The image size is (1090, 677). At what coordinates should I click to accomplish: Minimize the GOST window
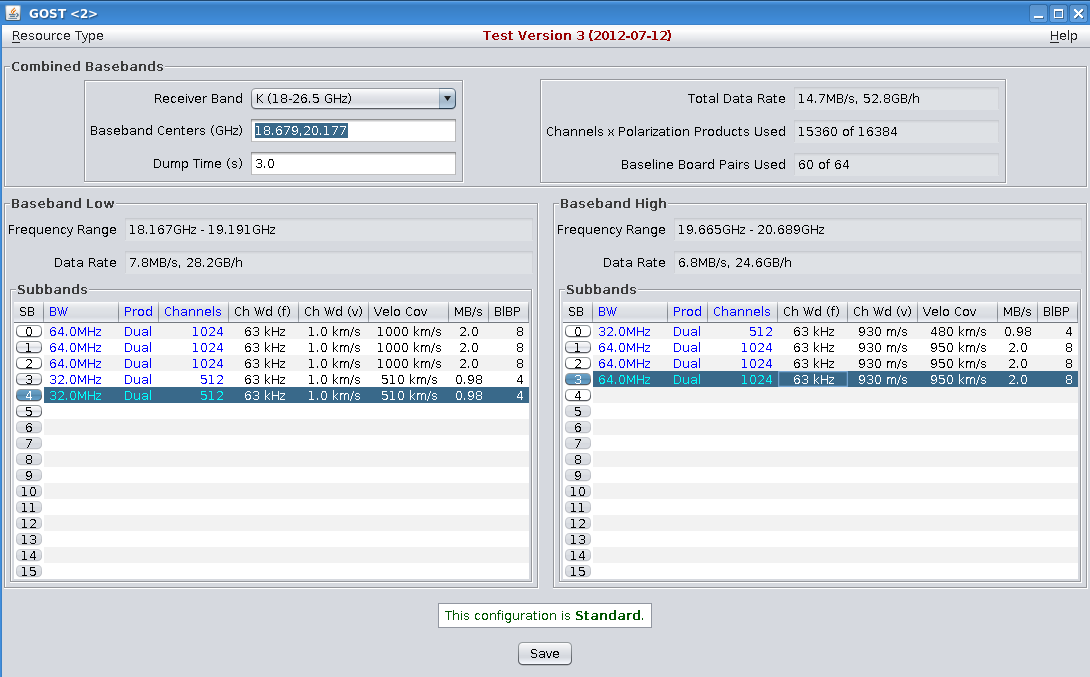pyautogui.click(x=1040, y=13)
